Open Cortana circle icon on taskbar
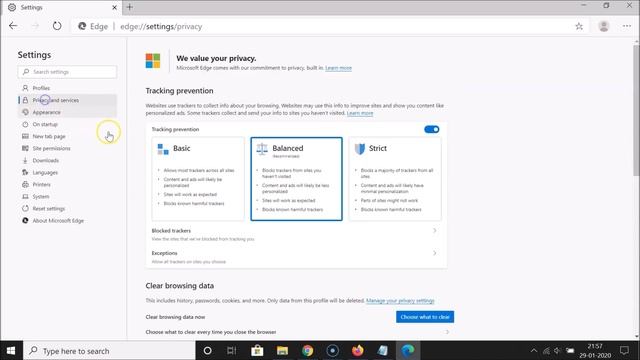This screenshot has height=360, width=640. tap(207, 351)
